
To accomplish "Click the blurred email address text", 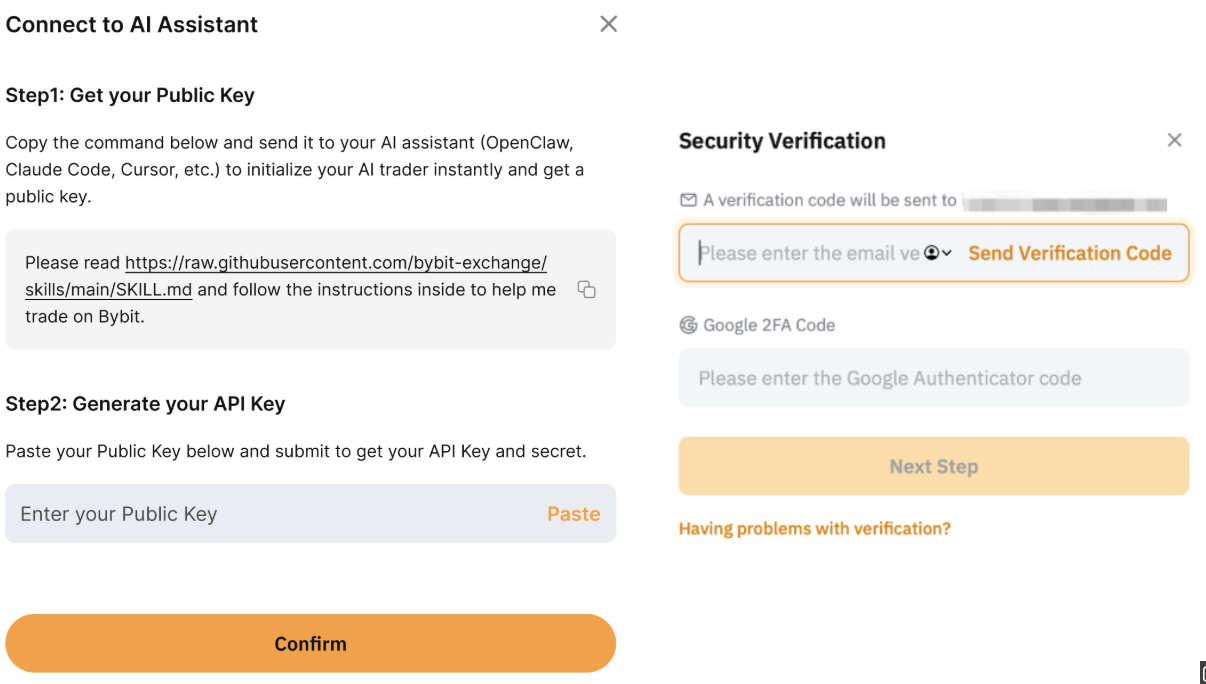I will pyautogui.click(x=1065, y=203).
